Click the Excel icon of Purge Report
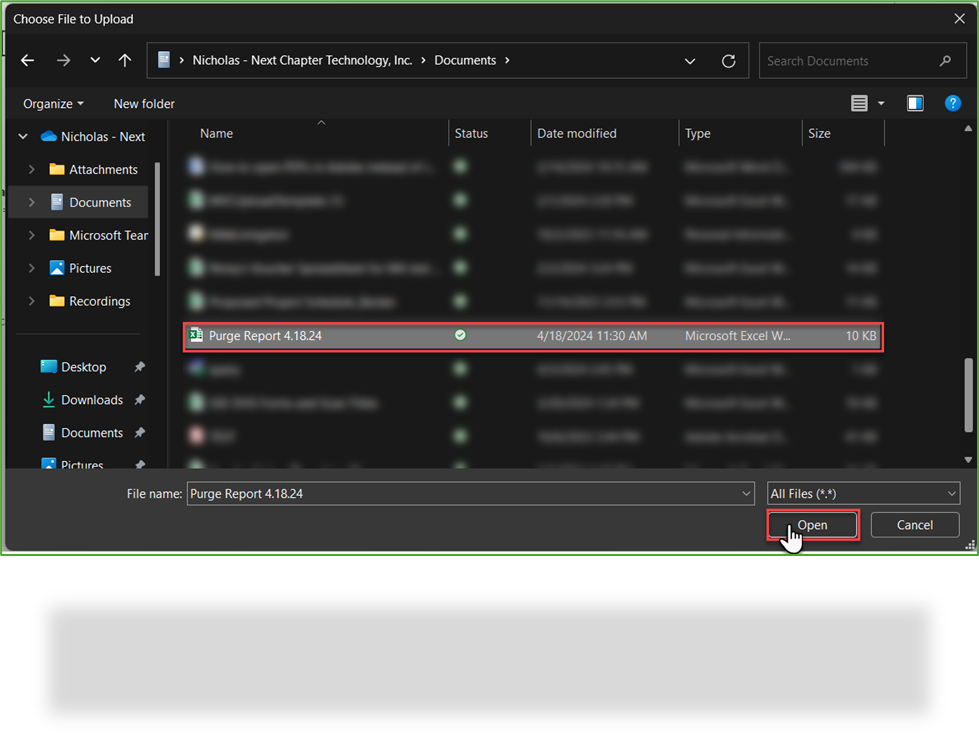The width and height of the screenshot is (979, 739). [x=196, y=335]
